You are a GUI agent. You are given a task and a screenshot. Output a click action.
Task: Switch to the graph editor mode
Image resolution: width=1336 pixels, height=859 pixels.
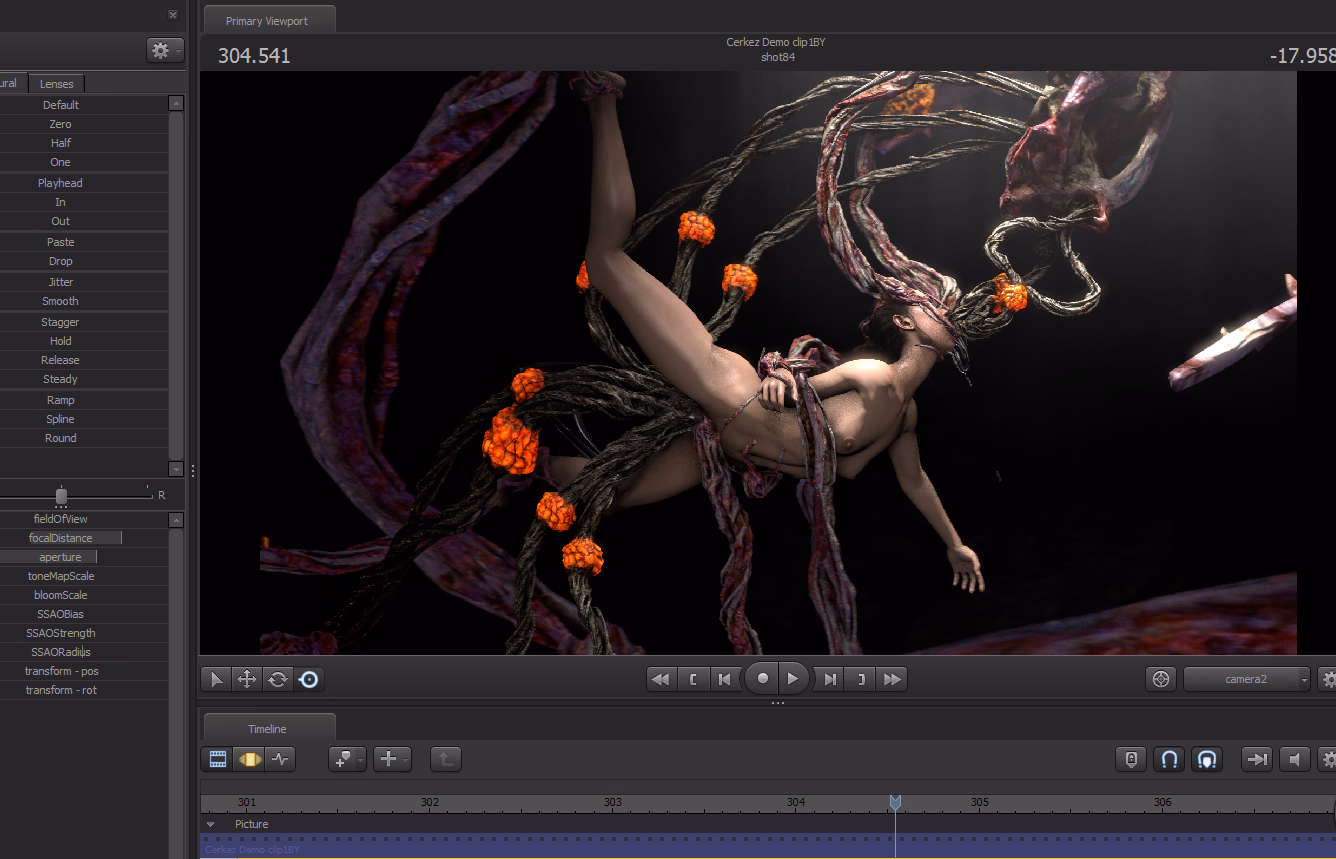click(280, 759)
